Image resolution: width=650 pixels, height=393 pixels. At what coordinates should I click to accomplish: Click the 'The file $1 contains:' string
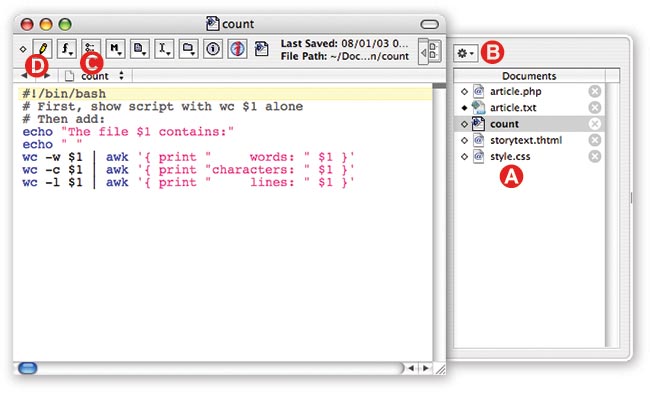(147, 132)
